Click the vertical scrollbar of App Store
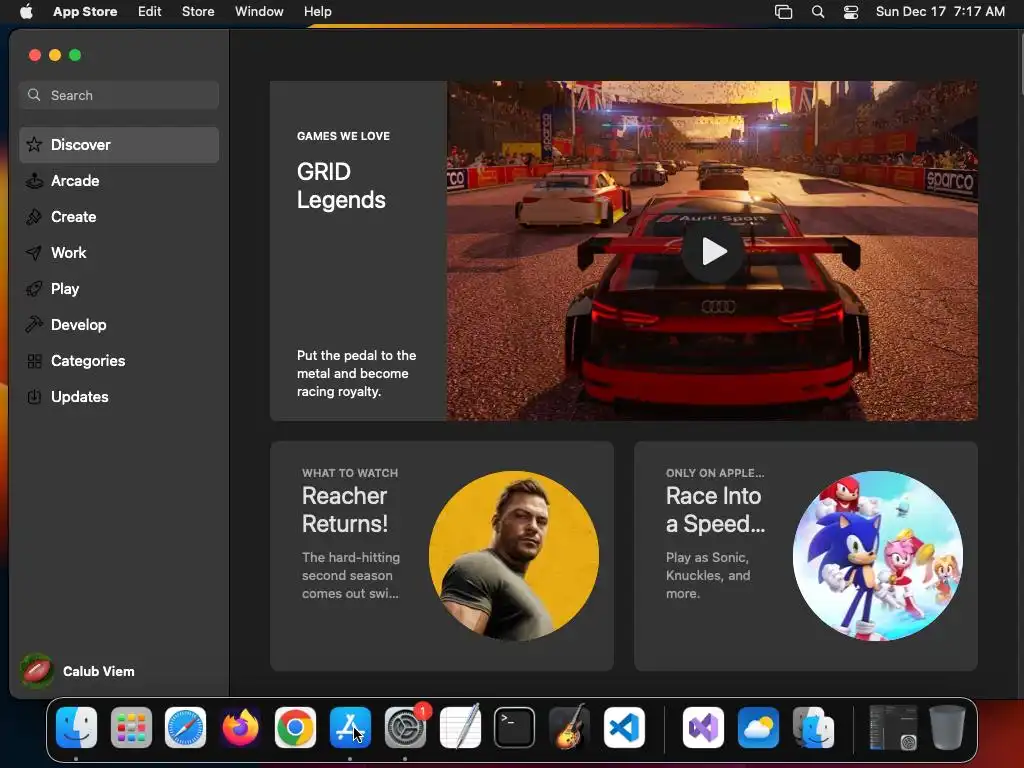The height and width of the screenshot is (768, 1024). (x=1021, y=65)
